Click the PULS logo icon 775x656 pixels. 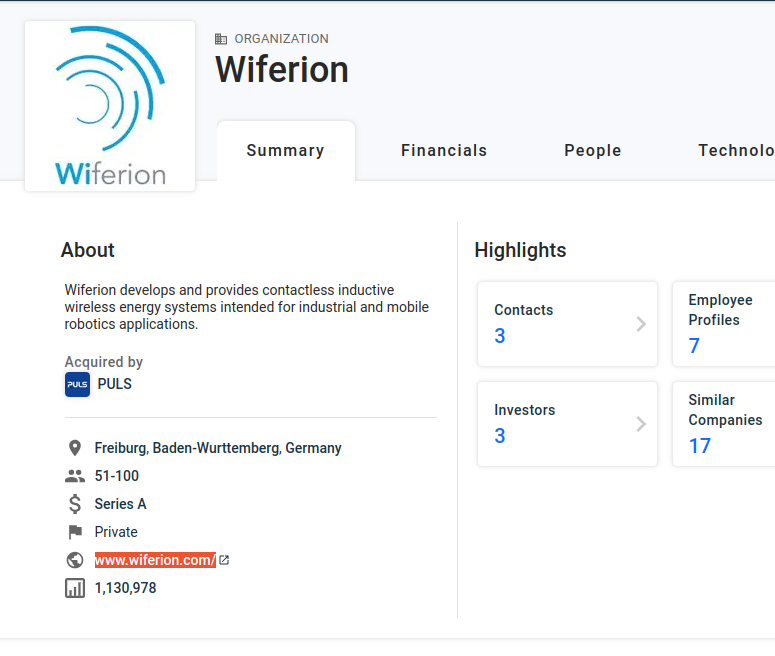tap(77, 384)
